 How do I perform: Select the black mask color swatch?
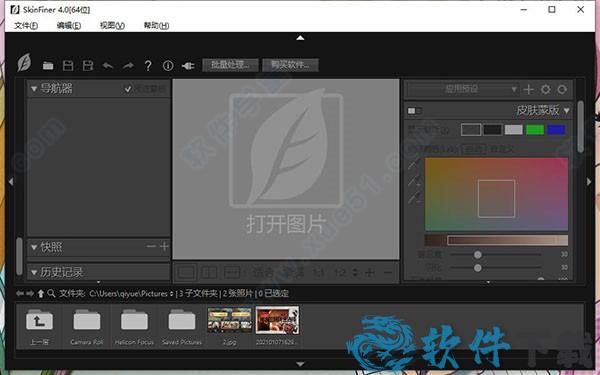(x=492, y=130)
